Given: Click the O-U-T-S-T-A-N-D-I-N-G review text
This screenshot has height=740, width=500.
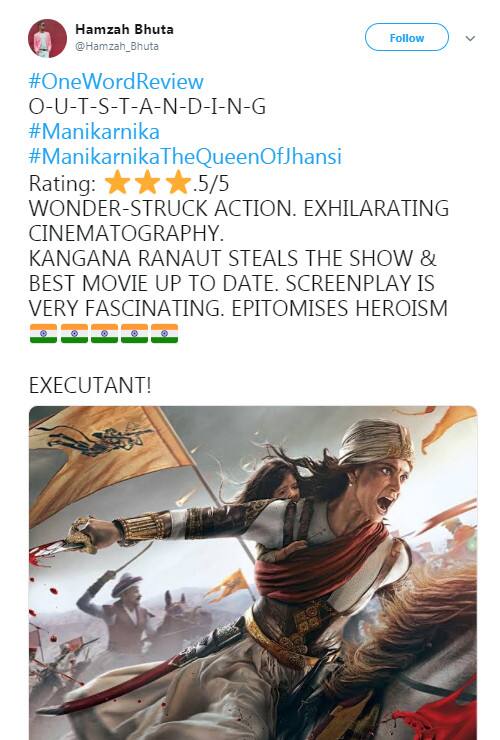Looking at the screenshot, I should point(147,107).
